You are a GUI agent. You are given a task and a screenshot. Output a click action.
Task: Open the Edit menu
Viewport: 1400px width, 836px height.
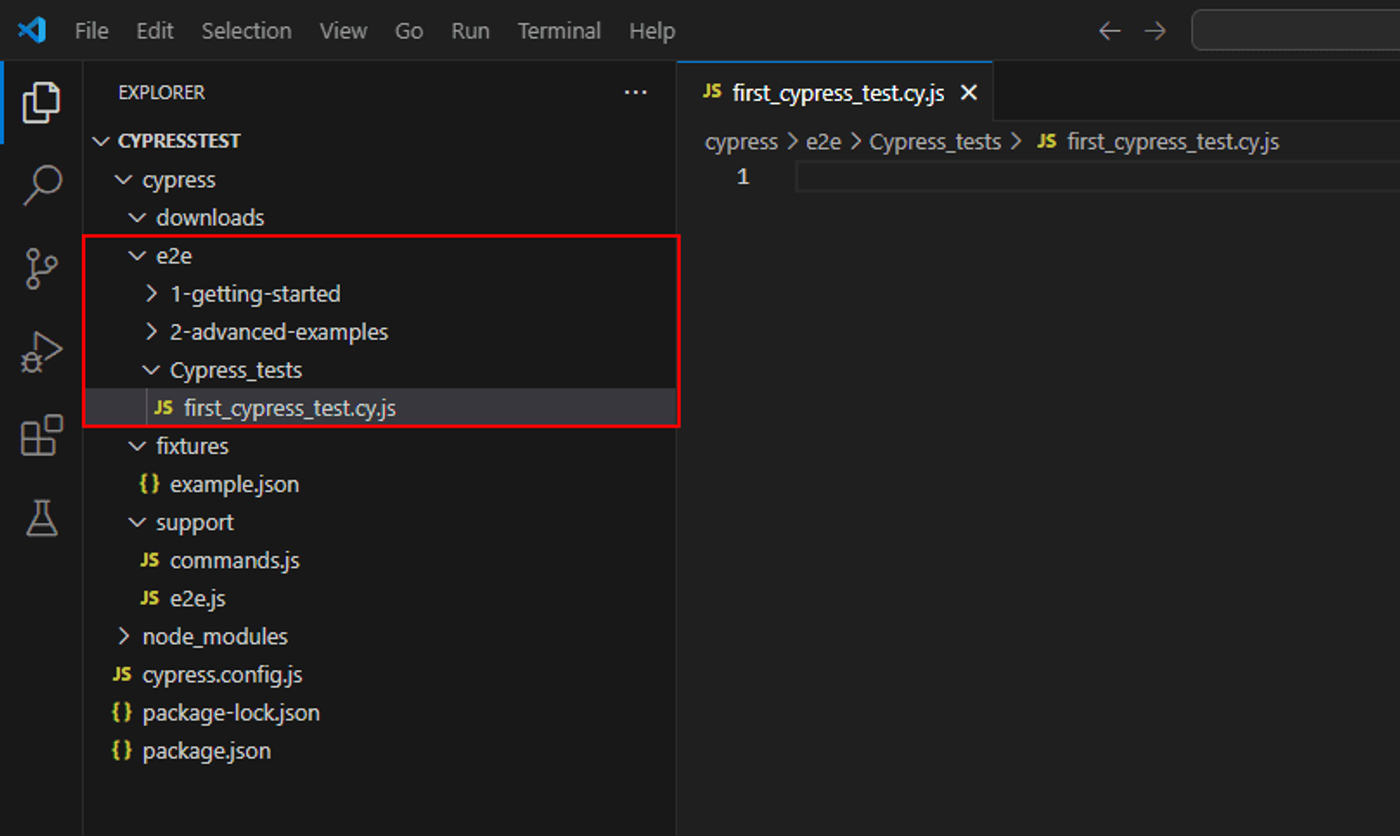pyautogui.click(x=155, y=31)
